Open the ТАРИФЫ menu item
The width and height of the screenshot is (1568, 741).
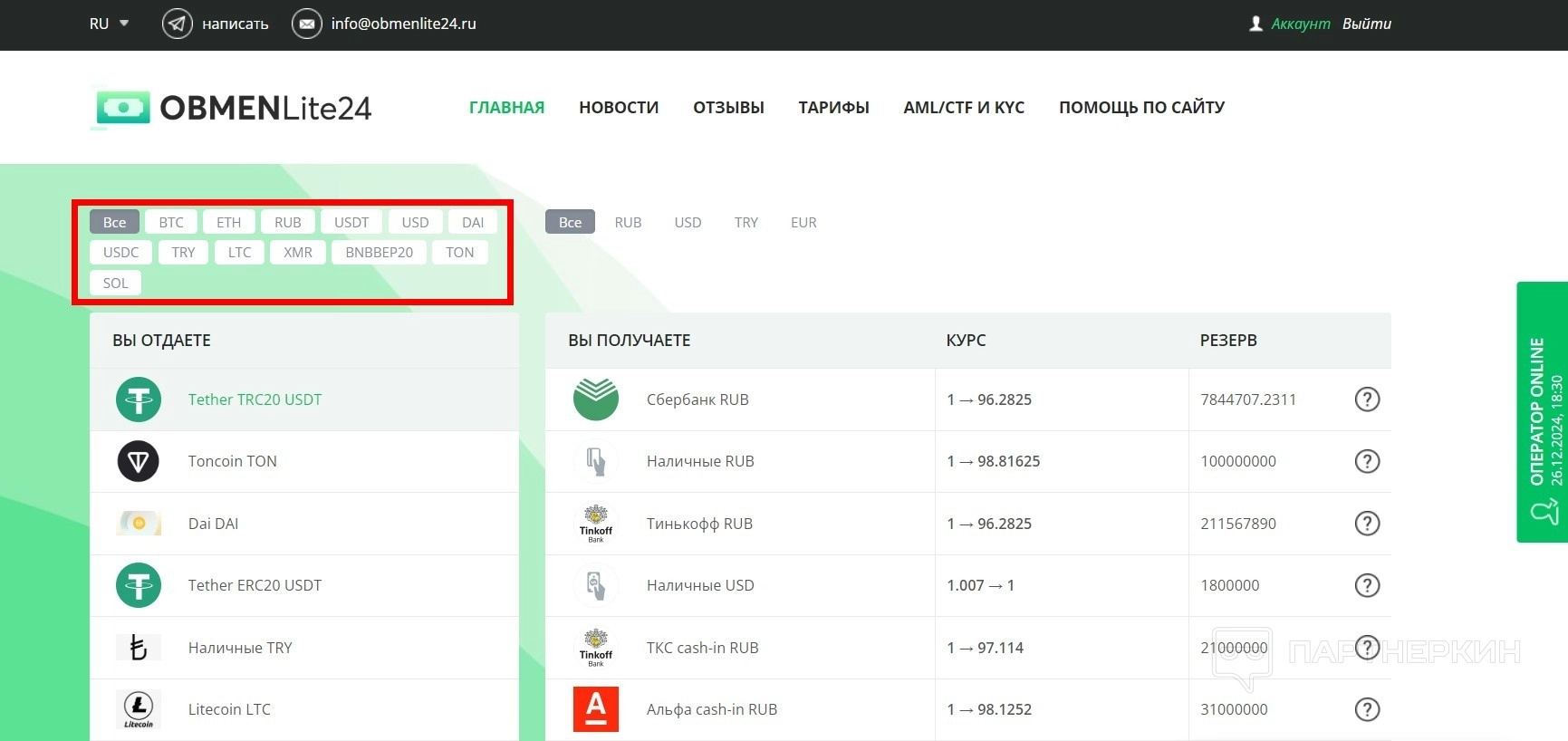point(833,108)
